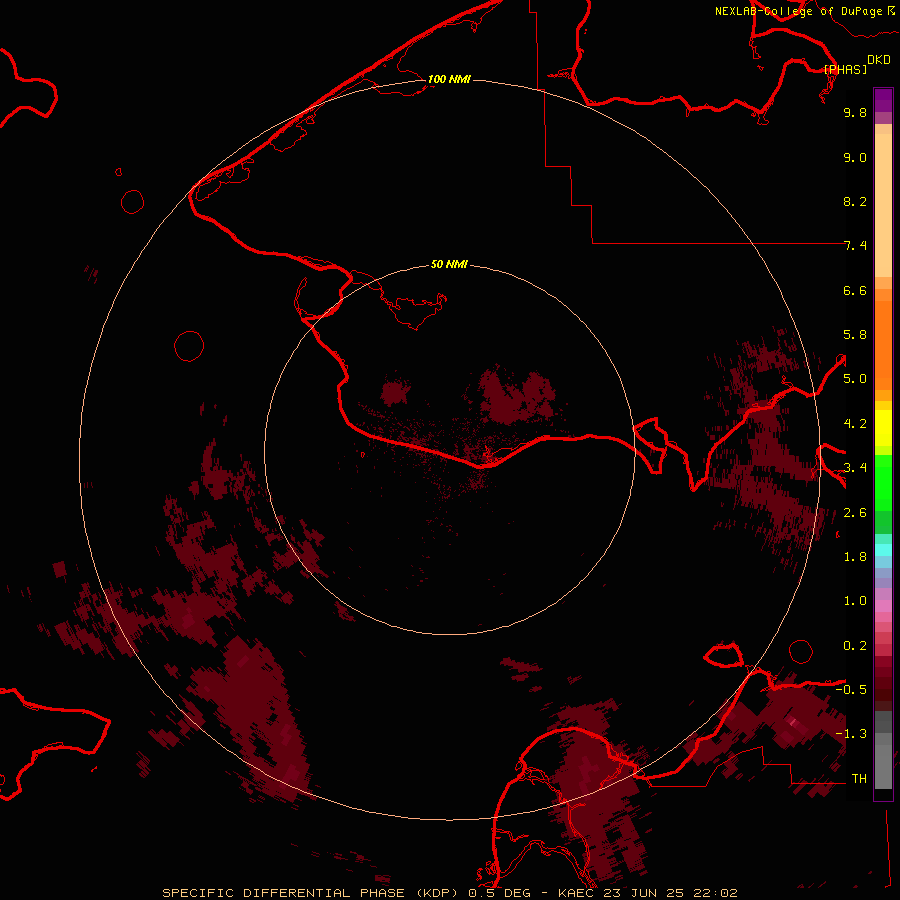Pick the pale peach segment beside 8.2
This screenshot has width=900, height=900.
point(883,205)
